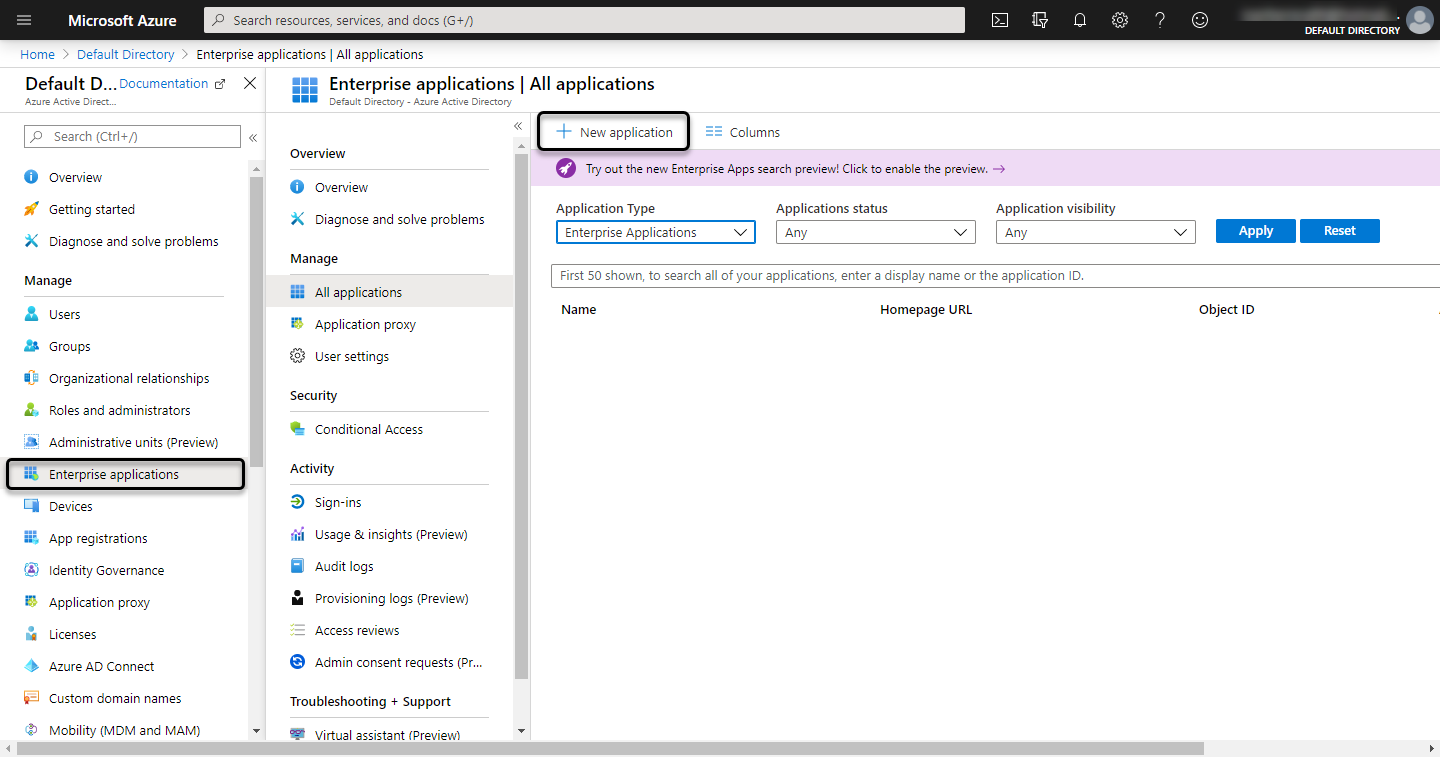Click the Home breadcrumb link
1440x757 pixels.
[x=38, y=54]
